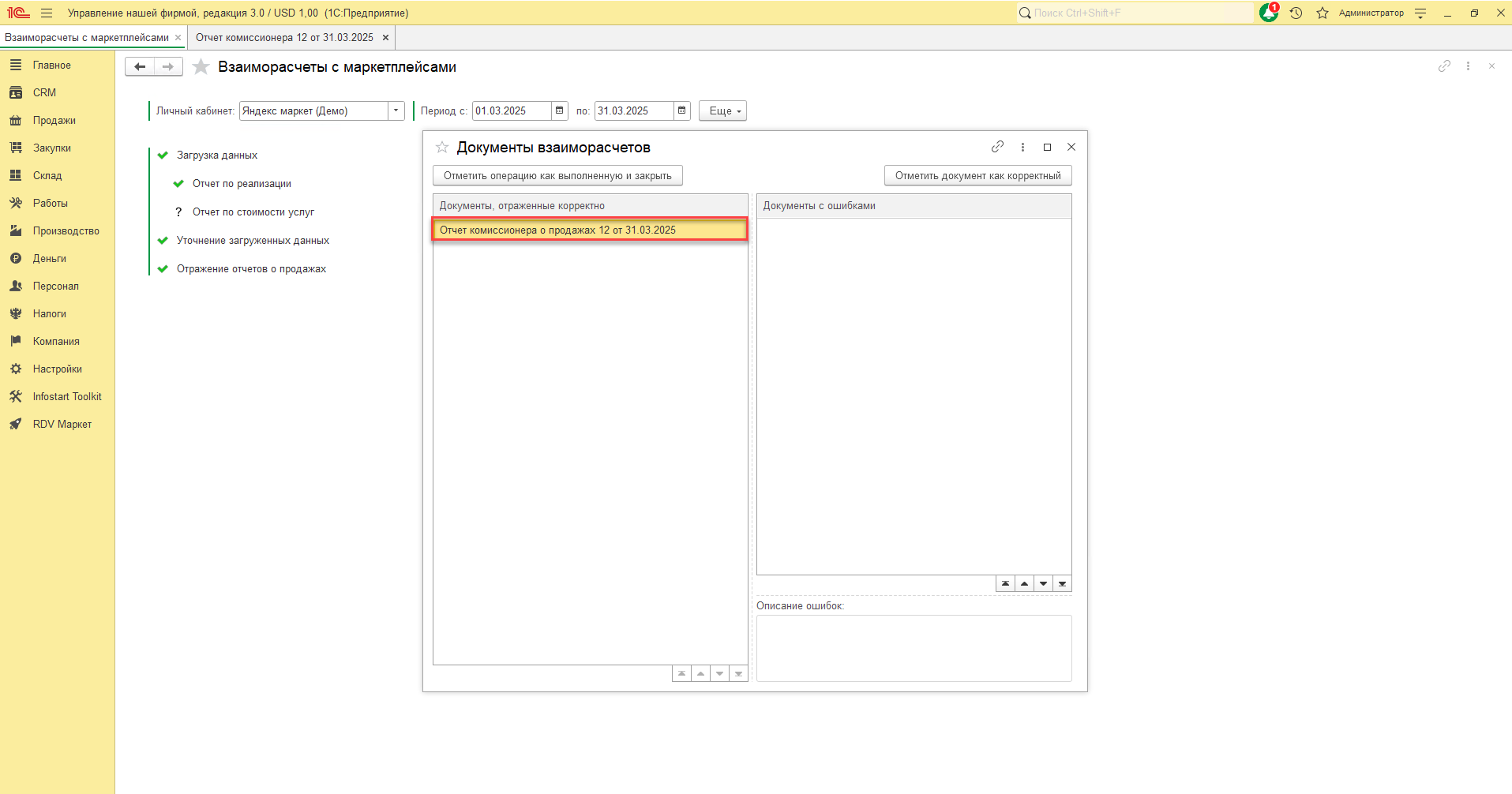Select Отчет комиссионера о продажах 12 row
Viewport: 1512px width, 794px height.
[x=590, y=230]
